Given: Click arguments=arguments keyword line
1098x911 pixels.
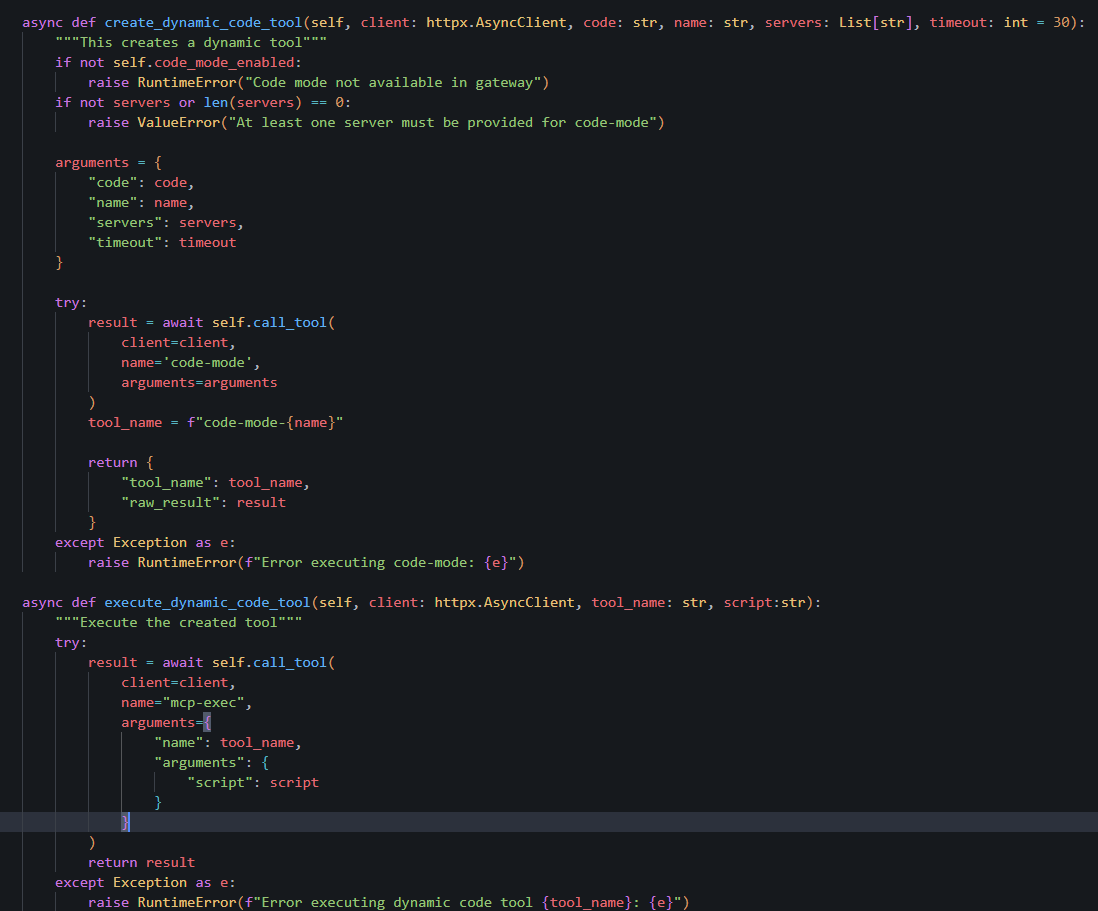Looking at the screenshot, I should (199, 382).
